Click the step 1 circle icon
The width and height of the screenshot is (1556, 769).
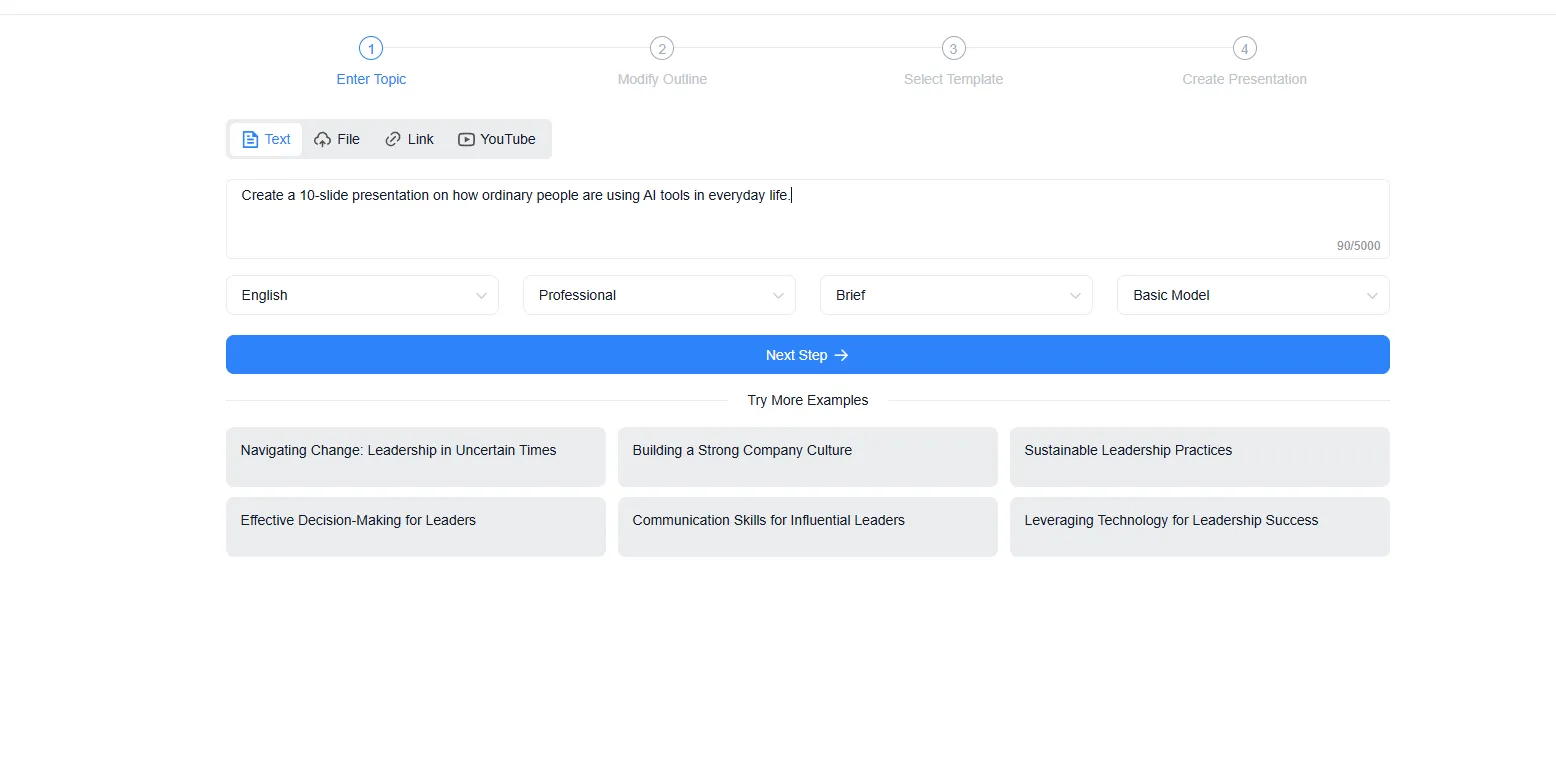(x=371, y=48)
